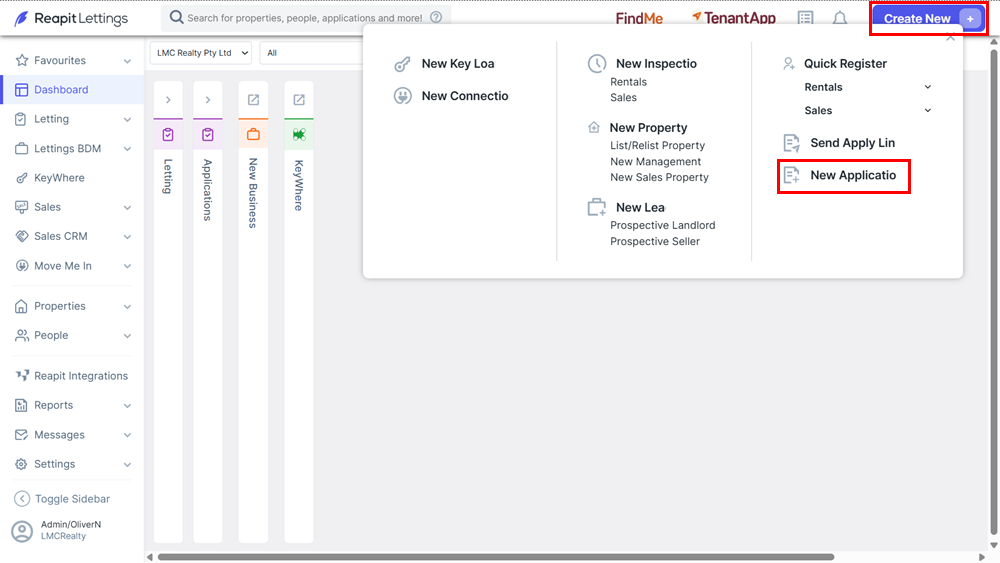Open New Business column external link
Image resolution: width=1000 pixels, height=563 pixels.
tap(253, 99)
